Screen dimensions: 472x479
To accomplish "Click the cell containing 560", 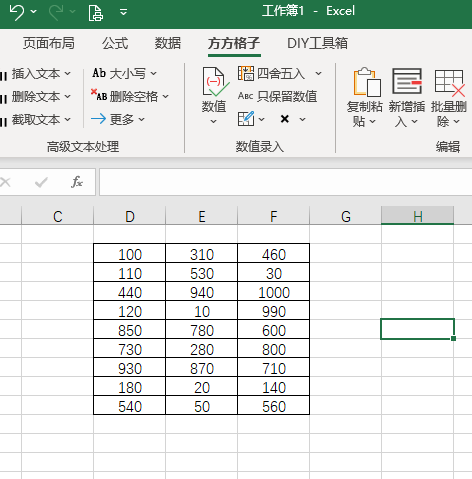I will pyautogui.click(x=274, y=406).
